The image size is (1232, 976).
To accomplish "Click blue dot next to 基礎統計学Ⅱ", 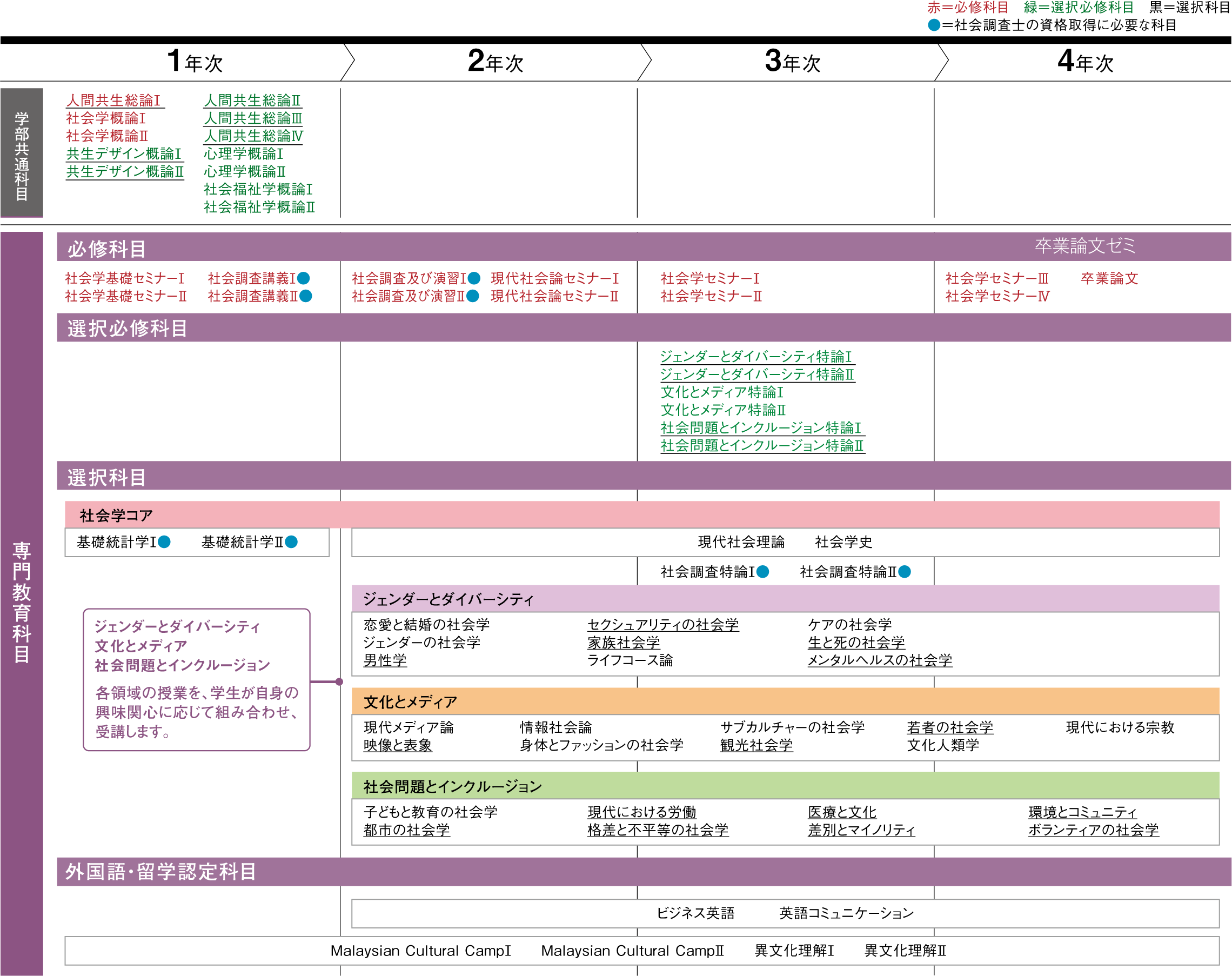I will click(291, 542).
